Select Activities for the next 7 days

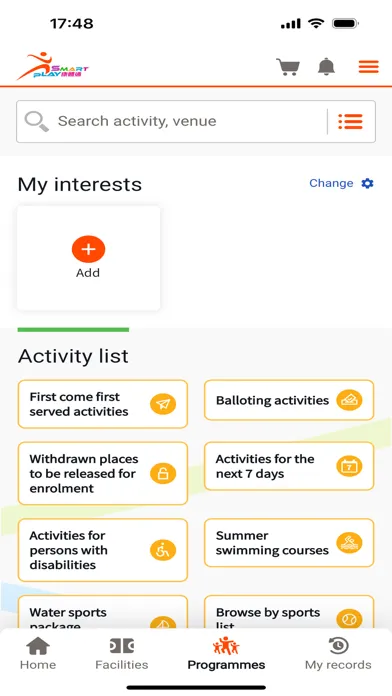tap(289, 466)
